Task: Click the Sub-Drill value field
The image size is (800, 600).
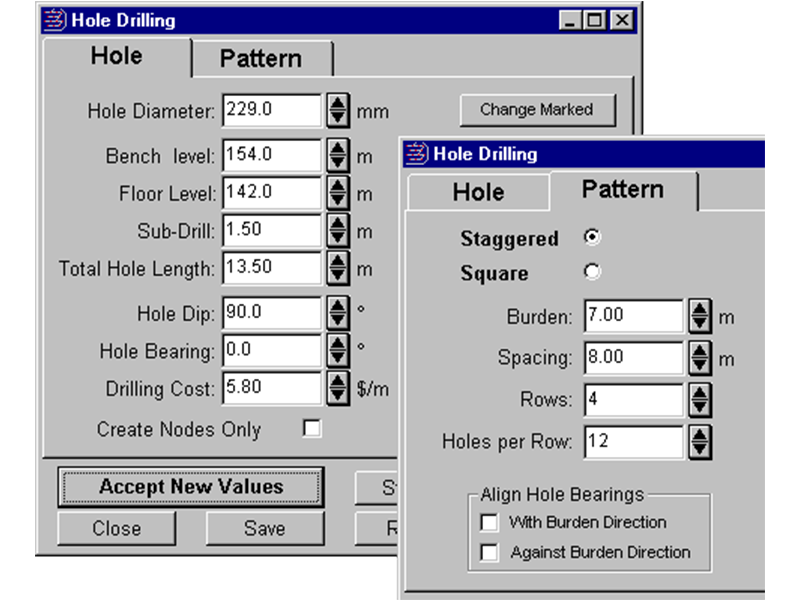Action: (x=272, y=230)
